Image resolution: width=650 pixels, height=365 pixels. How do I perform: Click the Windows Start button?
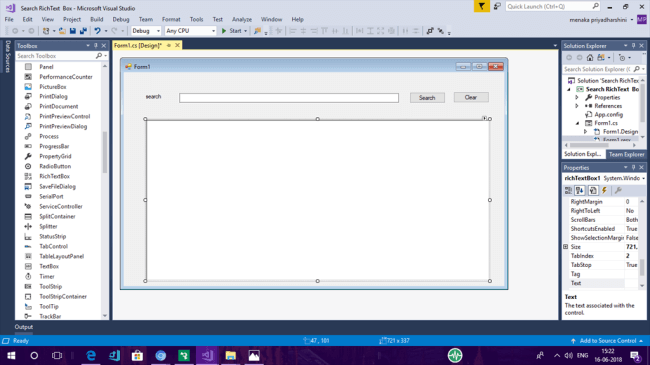pyautogui.click(x=11, y=355)
